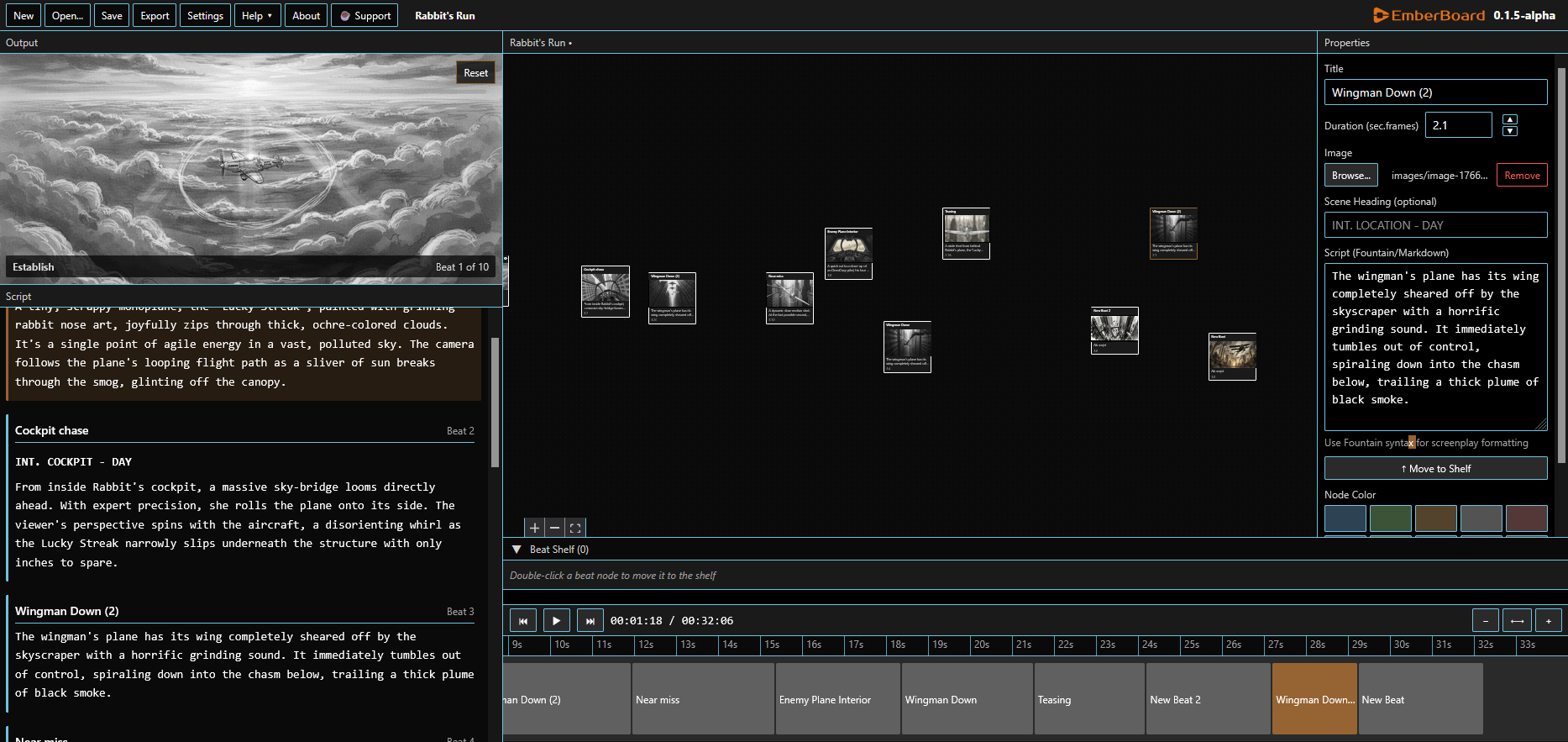Zoom out the timeline with minus button
Screen dimensions: 1568x742
click(1485, 621)
